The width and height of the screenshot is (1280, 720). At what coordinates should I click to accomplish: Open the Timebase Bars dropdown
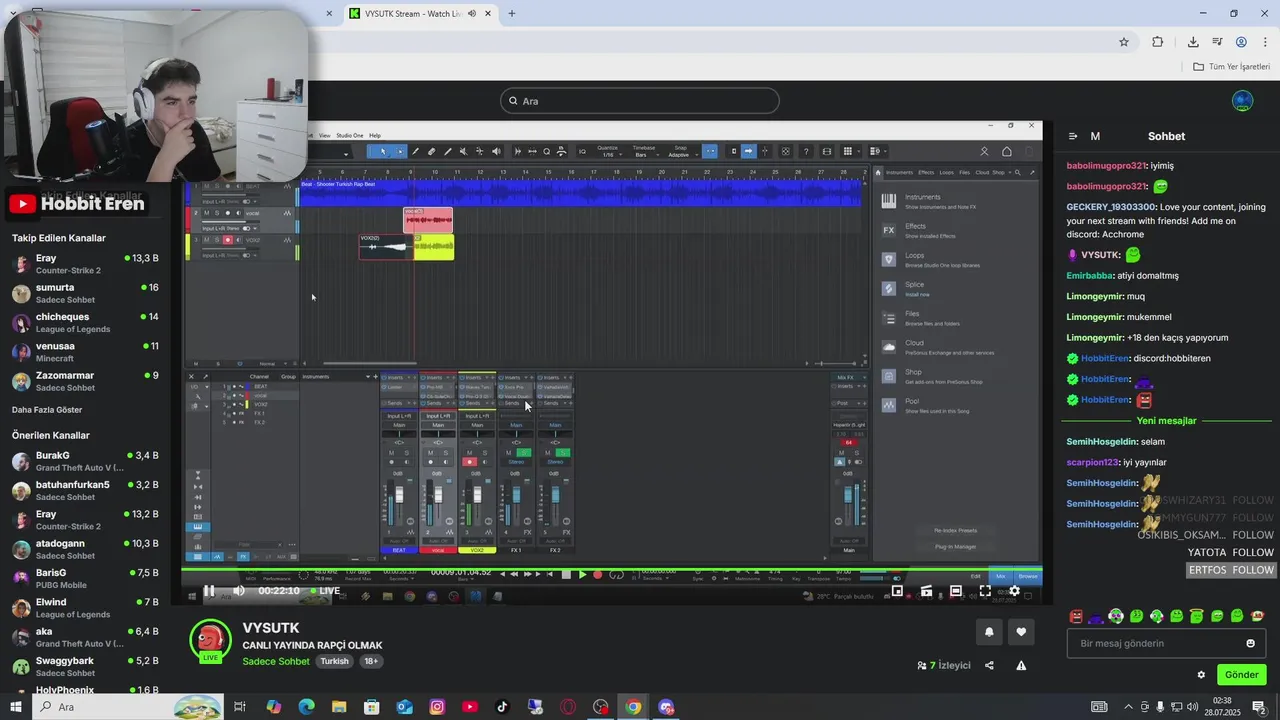tap(645, 152)
